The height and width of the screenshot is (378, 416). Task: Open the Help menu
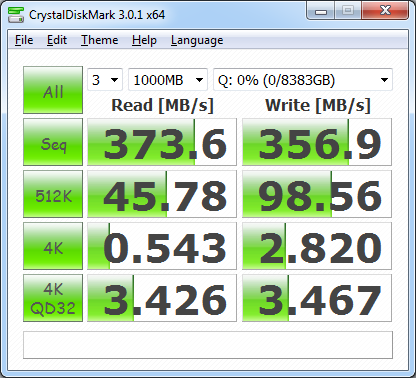144,40
